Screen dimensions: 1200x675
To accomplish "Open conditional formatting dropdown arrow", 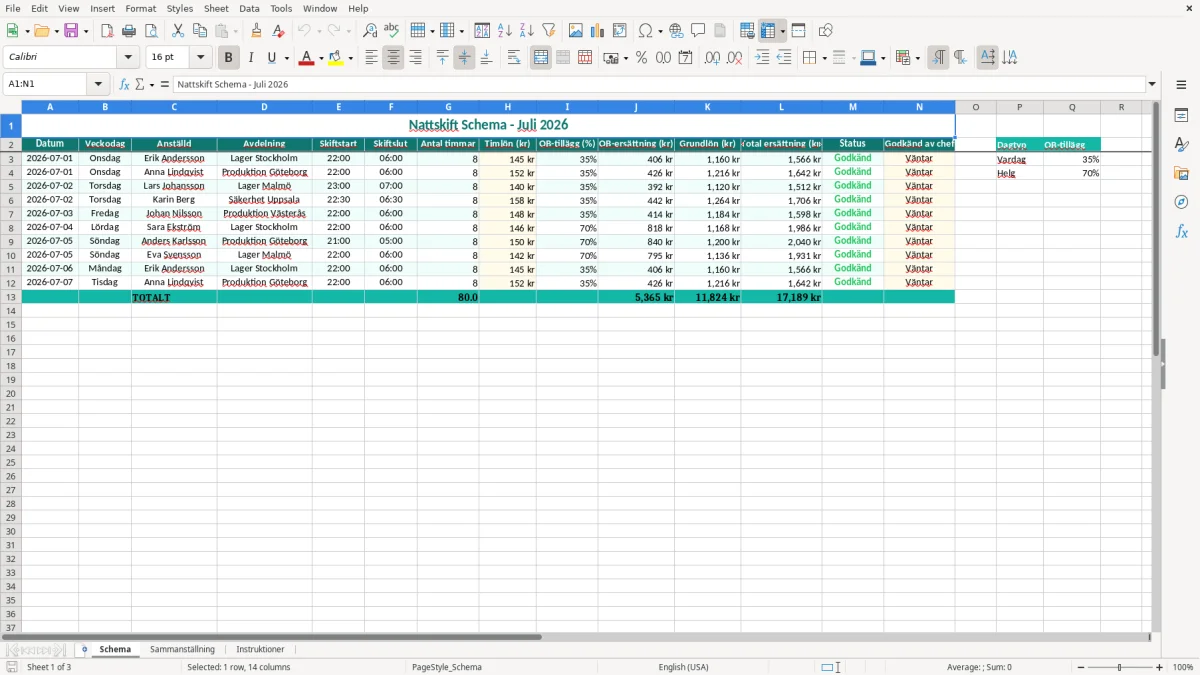I will pyautogui.click(x=917, y=58).
